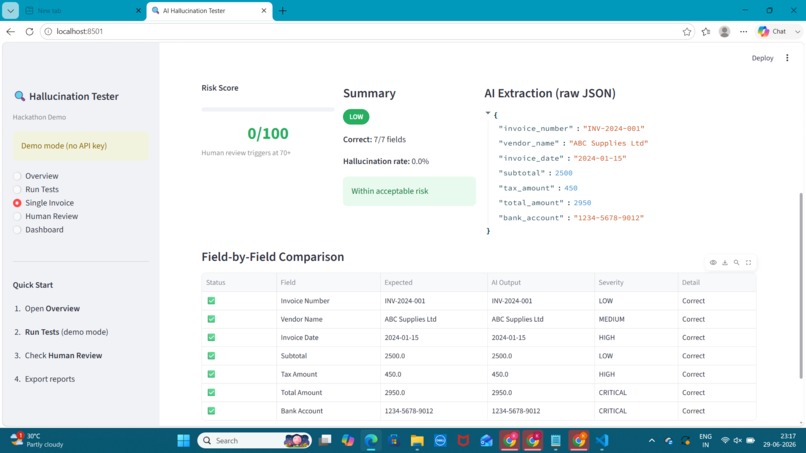Image resolution: width=806 pixels, height=453 pixels.
Task: Open browser settings and more ellipsis
Action: (x=743, y=31)
